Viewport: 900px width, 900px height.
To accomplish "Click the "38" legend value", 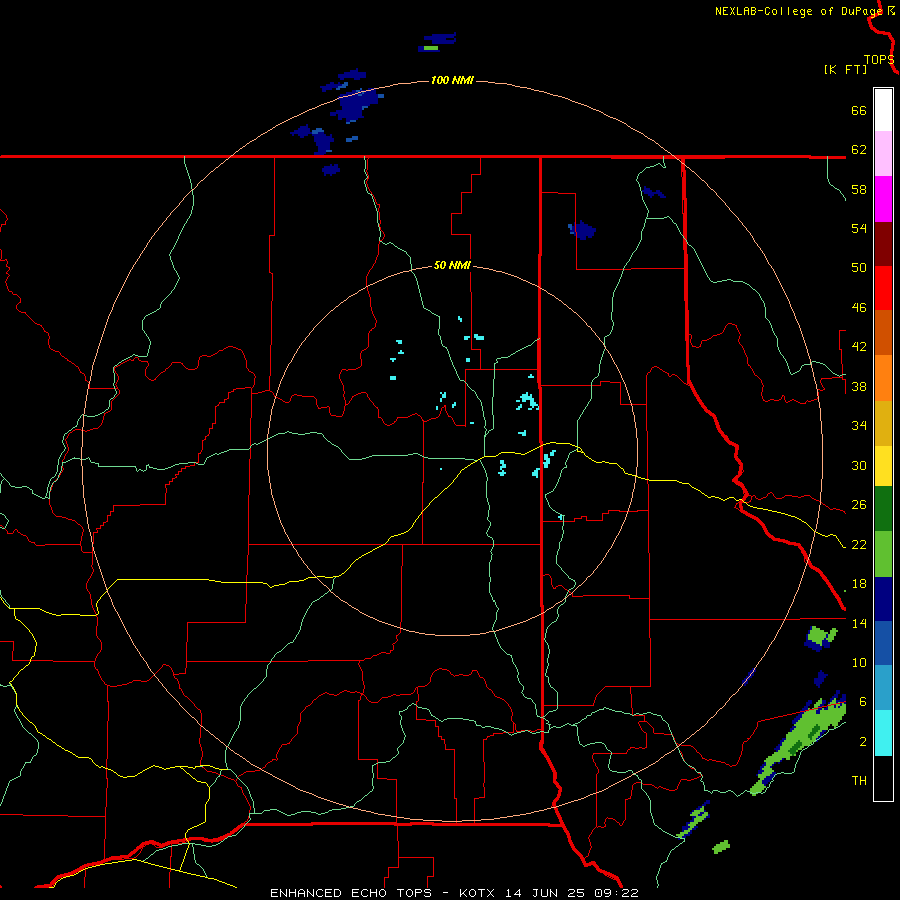I will [859, 386].
